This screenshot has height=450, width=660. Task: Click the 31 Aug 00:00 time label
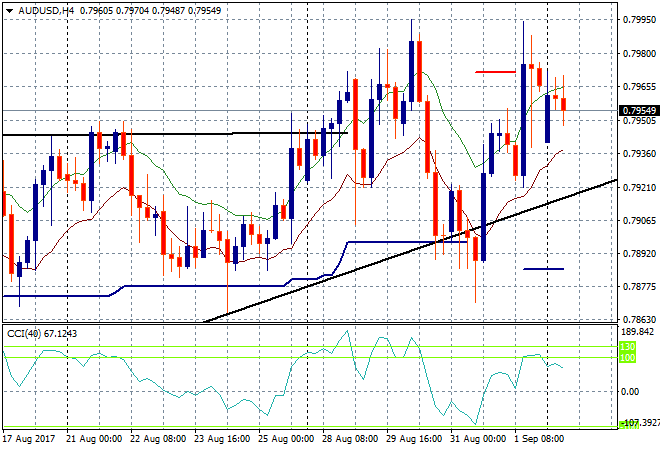coord(478,439)
